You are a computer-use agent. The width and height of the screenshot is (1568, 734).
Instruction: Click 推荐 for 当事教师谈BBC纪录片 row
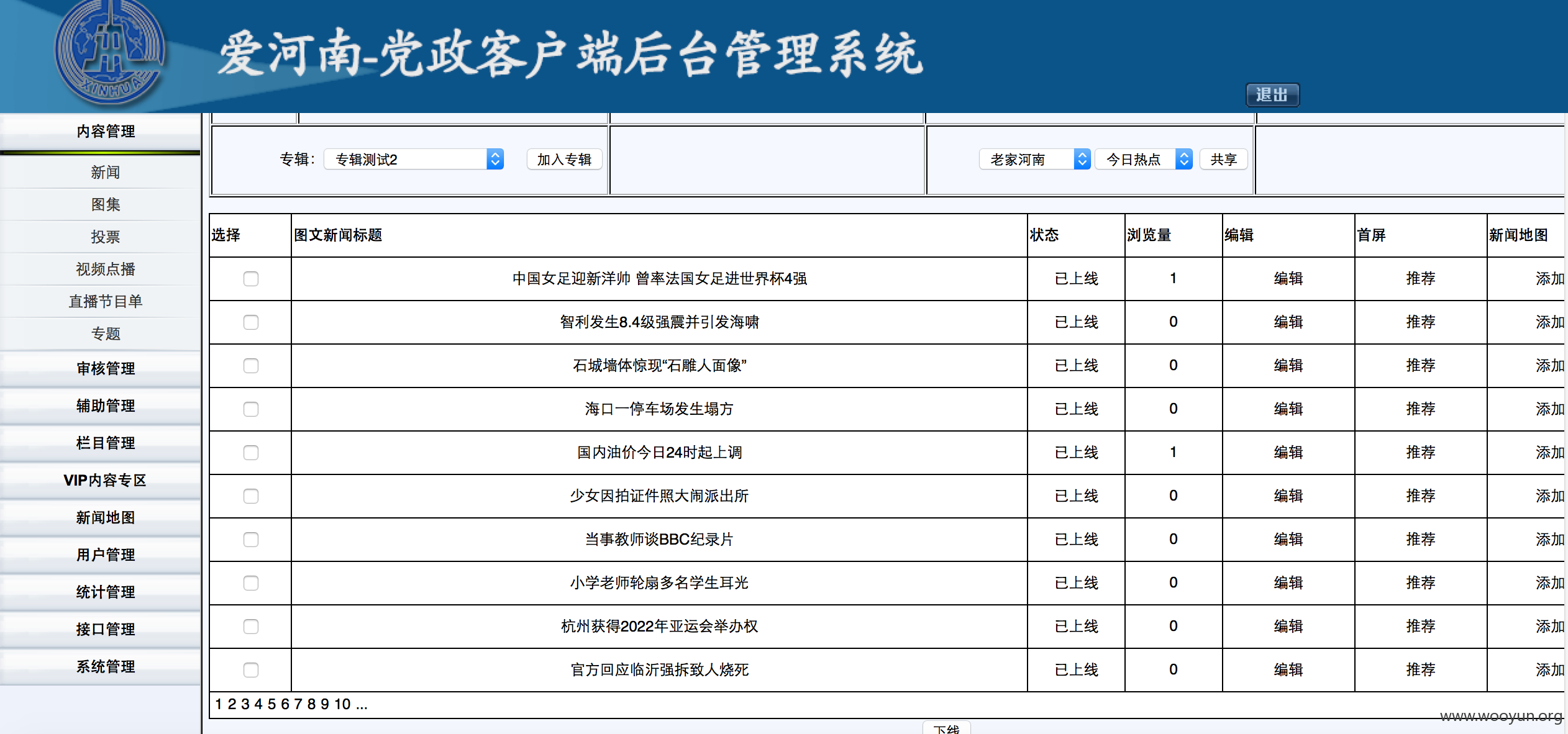[1421, 540]
